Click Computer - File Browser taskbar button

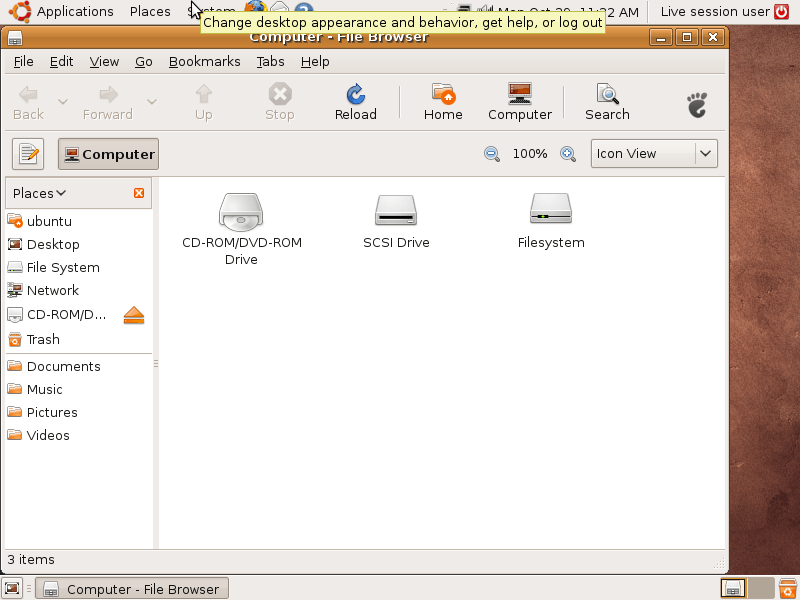point(132,589)
